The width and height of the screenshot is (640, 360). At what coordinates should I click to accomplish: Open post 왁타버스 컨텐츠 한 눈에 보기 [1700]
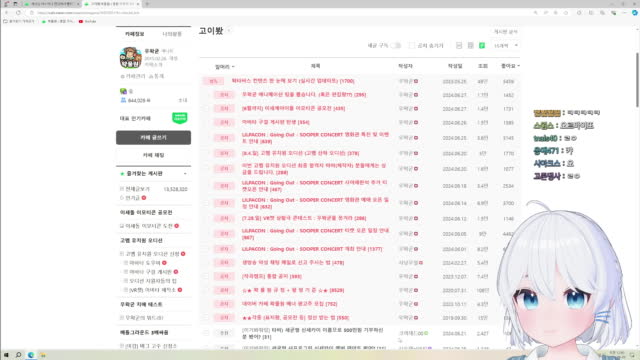pos(293,81)
